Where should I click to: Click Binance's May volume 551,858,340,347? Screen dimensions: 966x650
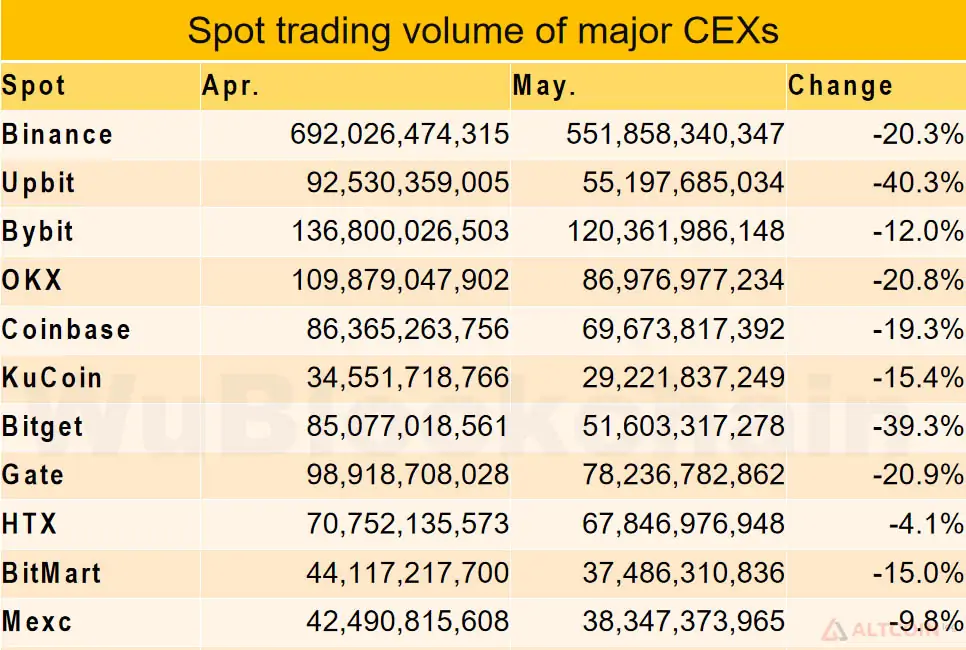pyautogui.click(x=676, y=134)
